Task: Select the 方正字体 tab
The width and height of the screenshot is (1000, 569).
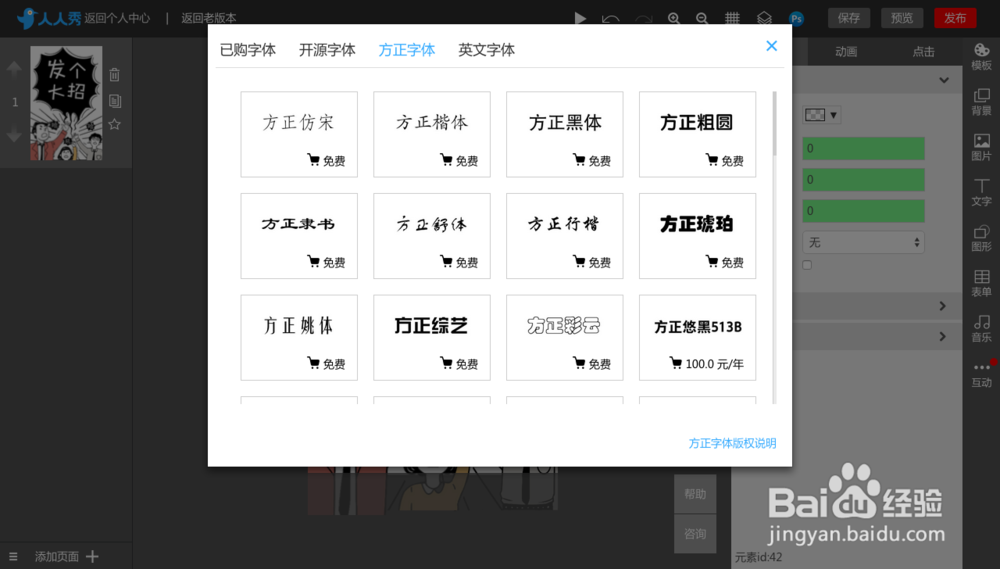Action: [x=407, y=50]
